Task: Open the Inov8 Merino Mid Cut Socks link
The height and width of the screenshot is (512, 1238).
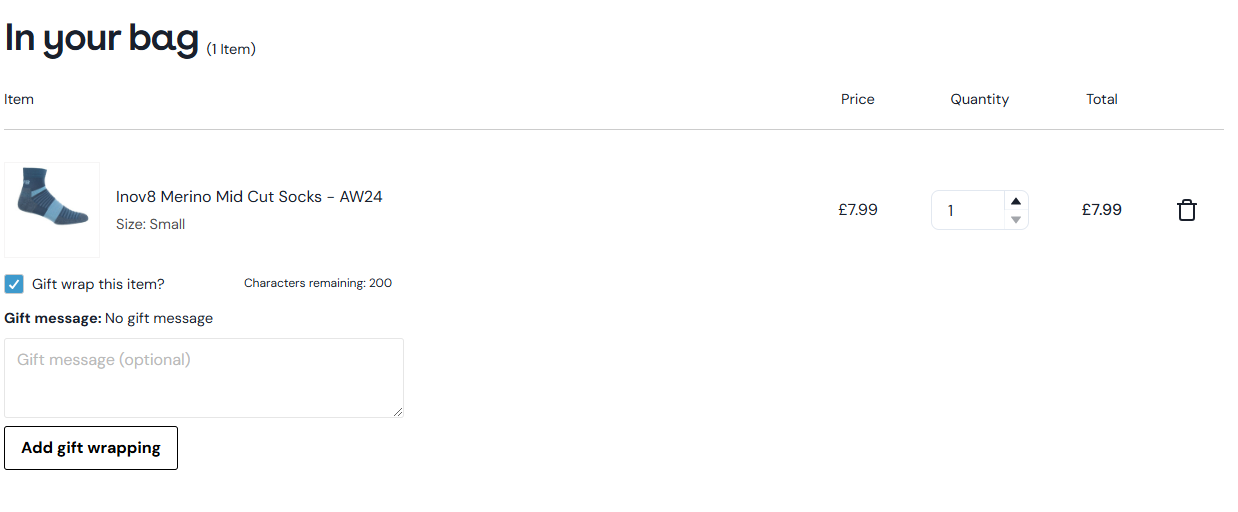Action: tap(249, 196)
